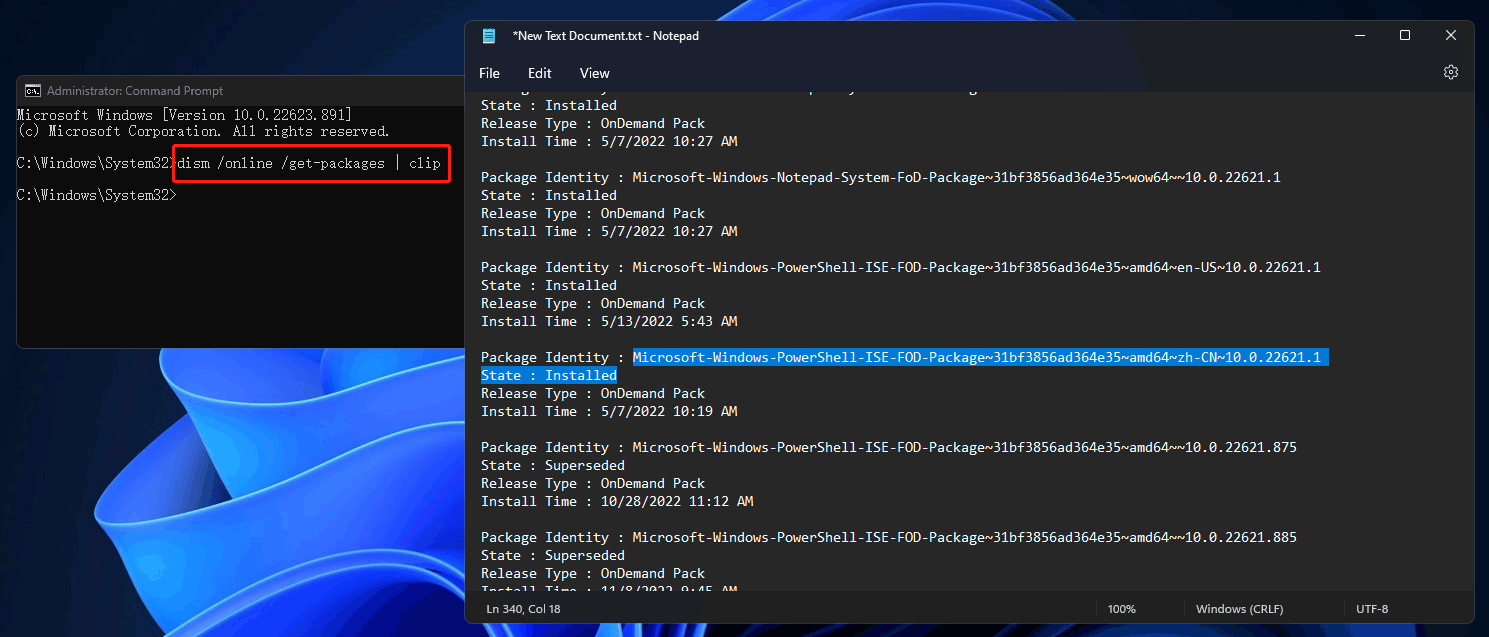Image resolution: width=1489 pixels, height=637 pixels.
Task: Select the highlighted zh-CN PowerShell-ISE package text
Action: click(978, 357)
